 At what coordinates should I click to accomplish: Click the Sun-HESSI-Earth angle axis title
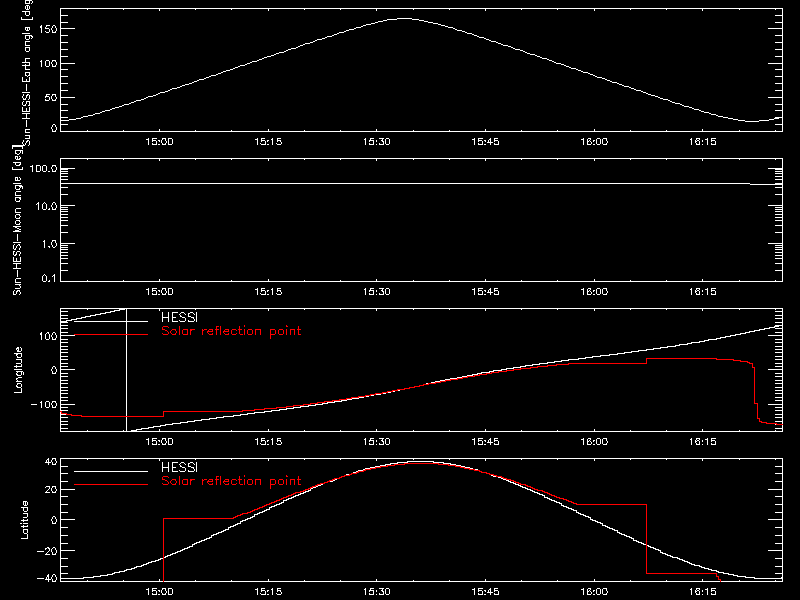pyautogui.click(x=27, y=72)
